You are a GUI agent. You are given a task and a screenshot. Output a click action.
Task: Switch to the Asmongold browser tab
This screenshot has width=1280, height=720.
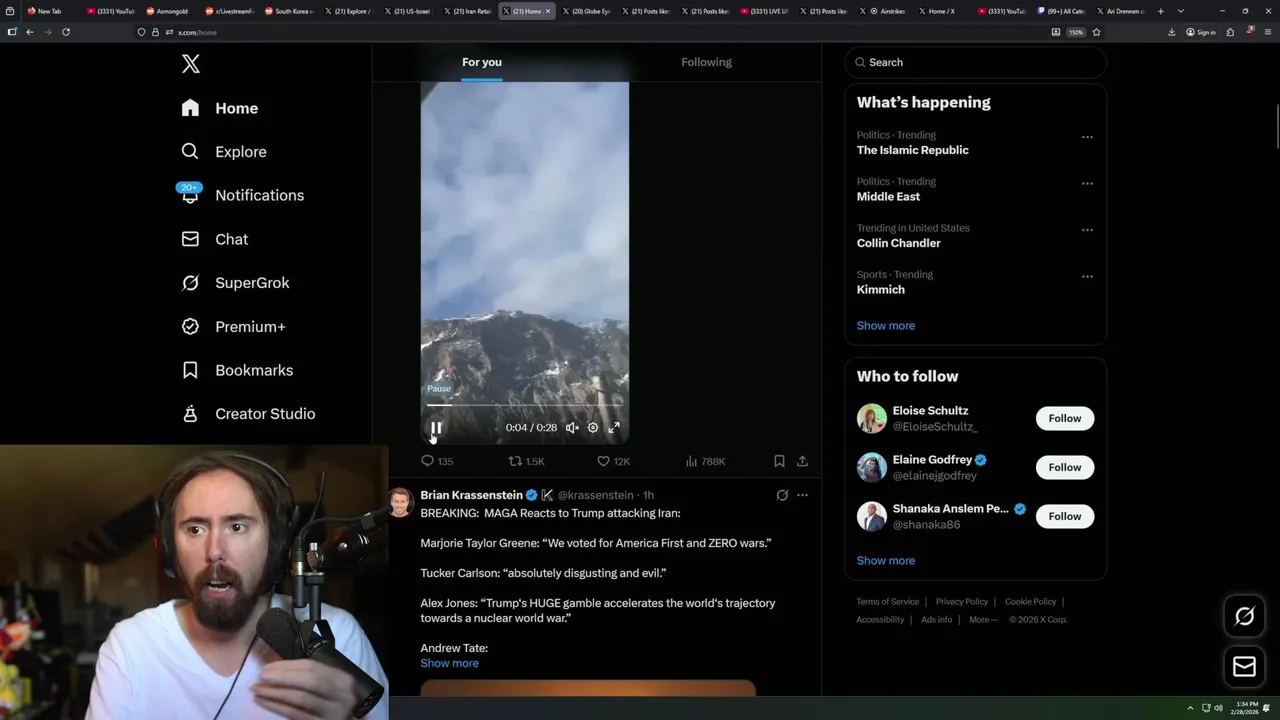coord(170,11)
